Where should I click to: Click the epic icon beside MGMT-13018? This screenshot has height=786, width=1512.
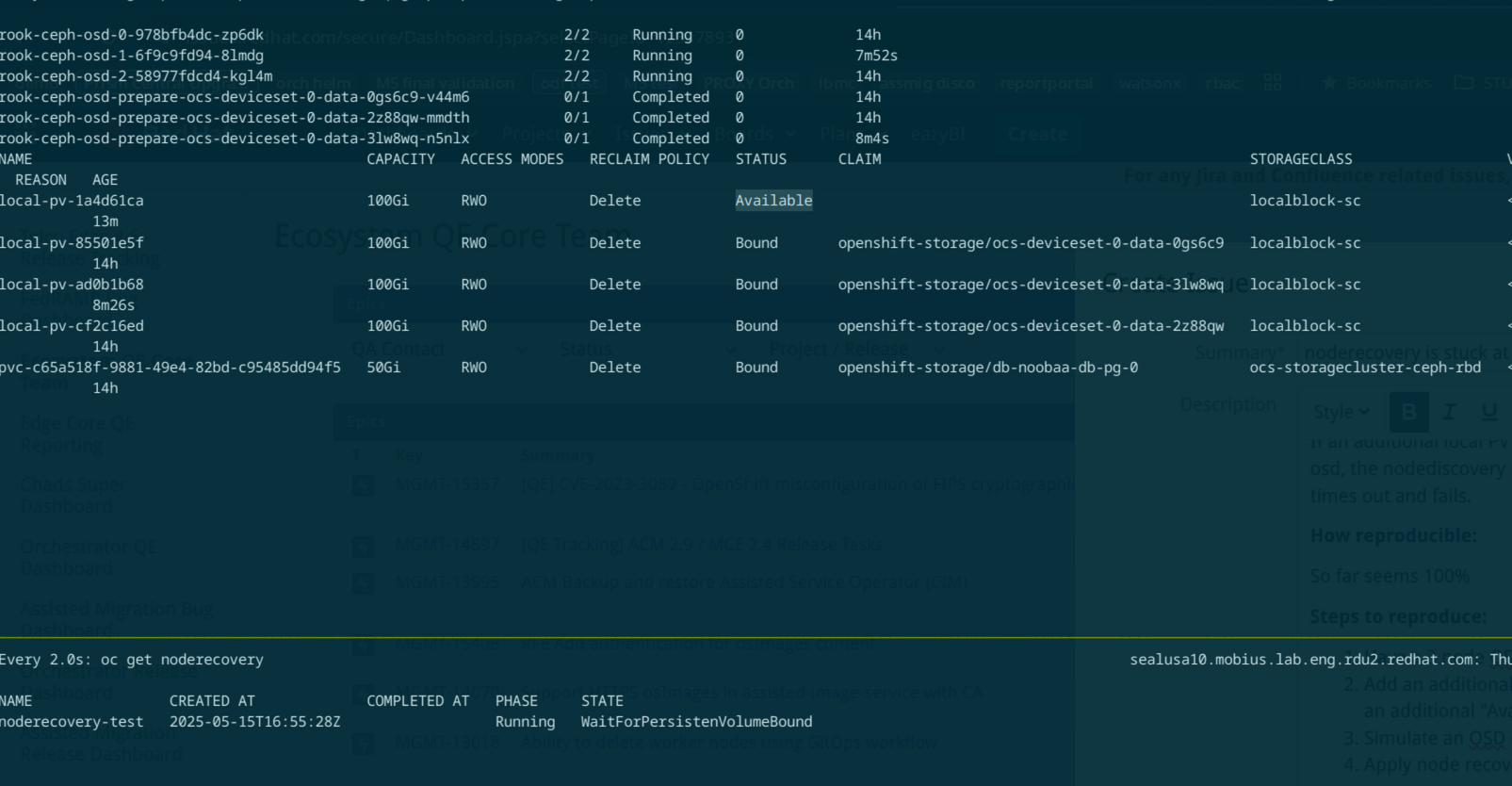point(363,743)
